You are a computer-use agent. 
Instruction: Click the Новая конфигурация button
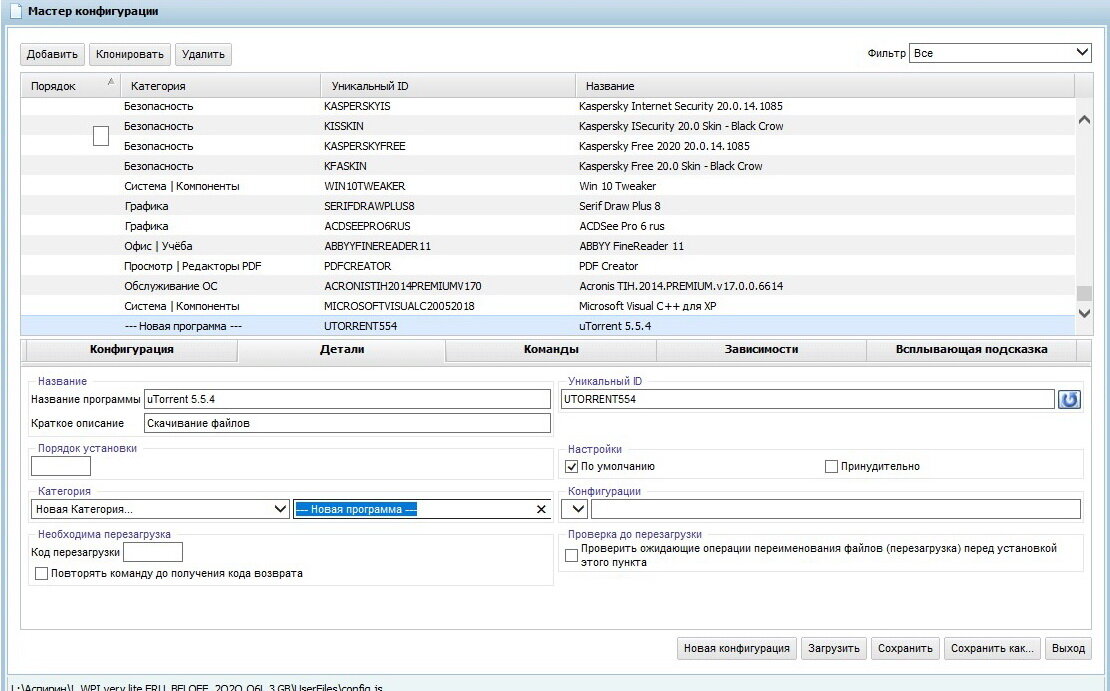tap(736, 649)
